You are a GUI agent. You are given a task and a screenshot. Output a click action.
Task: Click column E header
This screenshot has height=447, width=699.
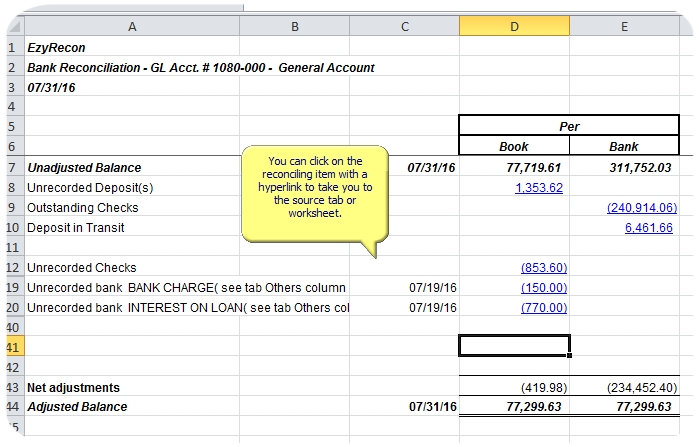[x=624, y=27]
